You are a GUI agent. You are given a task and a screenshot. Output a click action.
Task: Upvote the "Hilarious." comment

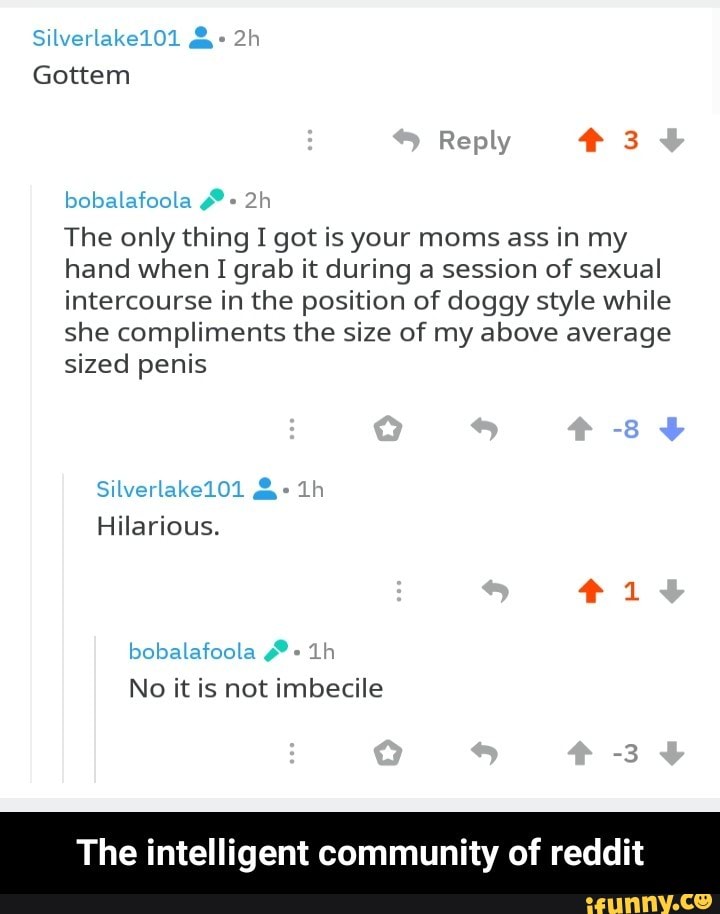(590, 592)
